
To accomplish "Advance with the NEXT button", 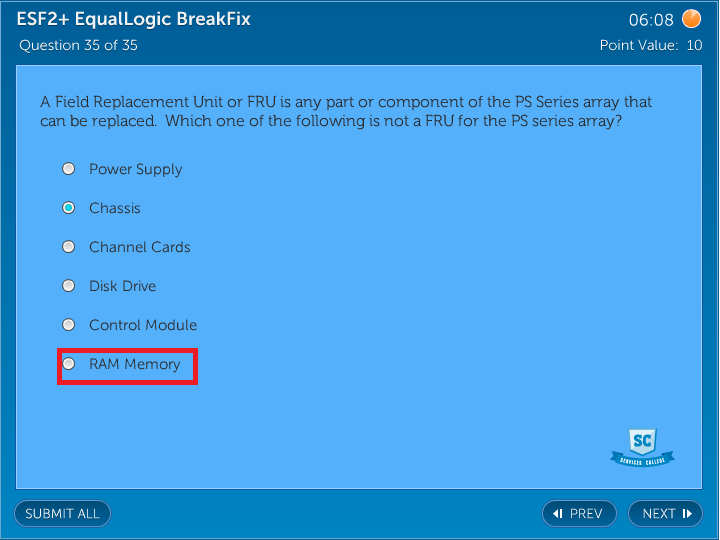I will (x=665, y=514).
